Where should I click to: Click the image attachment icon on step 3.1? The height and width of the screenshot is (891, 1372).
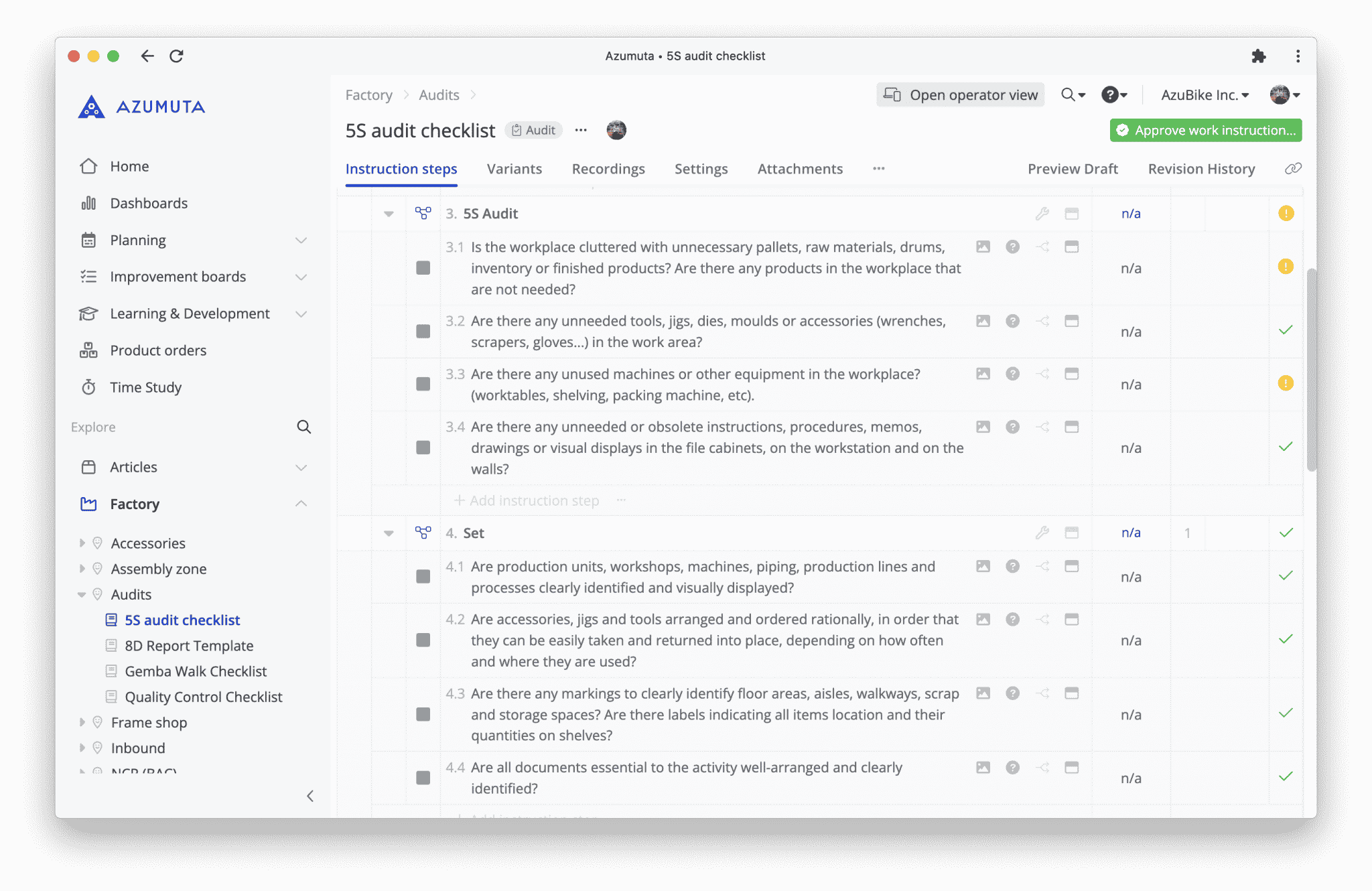pyautogui.click(x=983, y=247)
